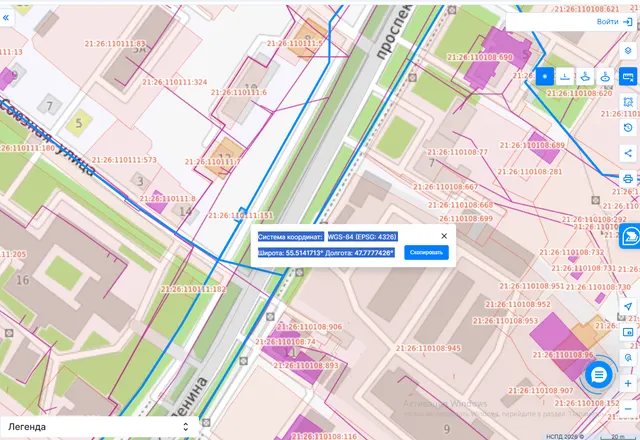
Task: Select the polygon area measurement tool
Action: pyautogui.click(x=585, y=77)
